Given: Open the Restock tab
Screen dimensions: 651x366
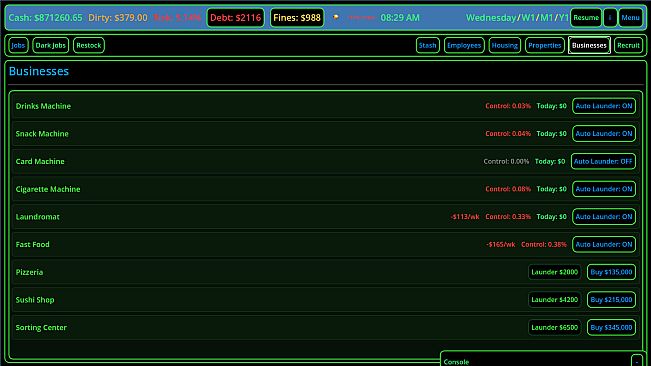Looking at the screenshot, I should point(89,45).
